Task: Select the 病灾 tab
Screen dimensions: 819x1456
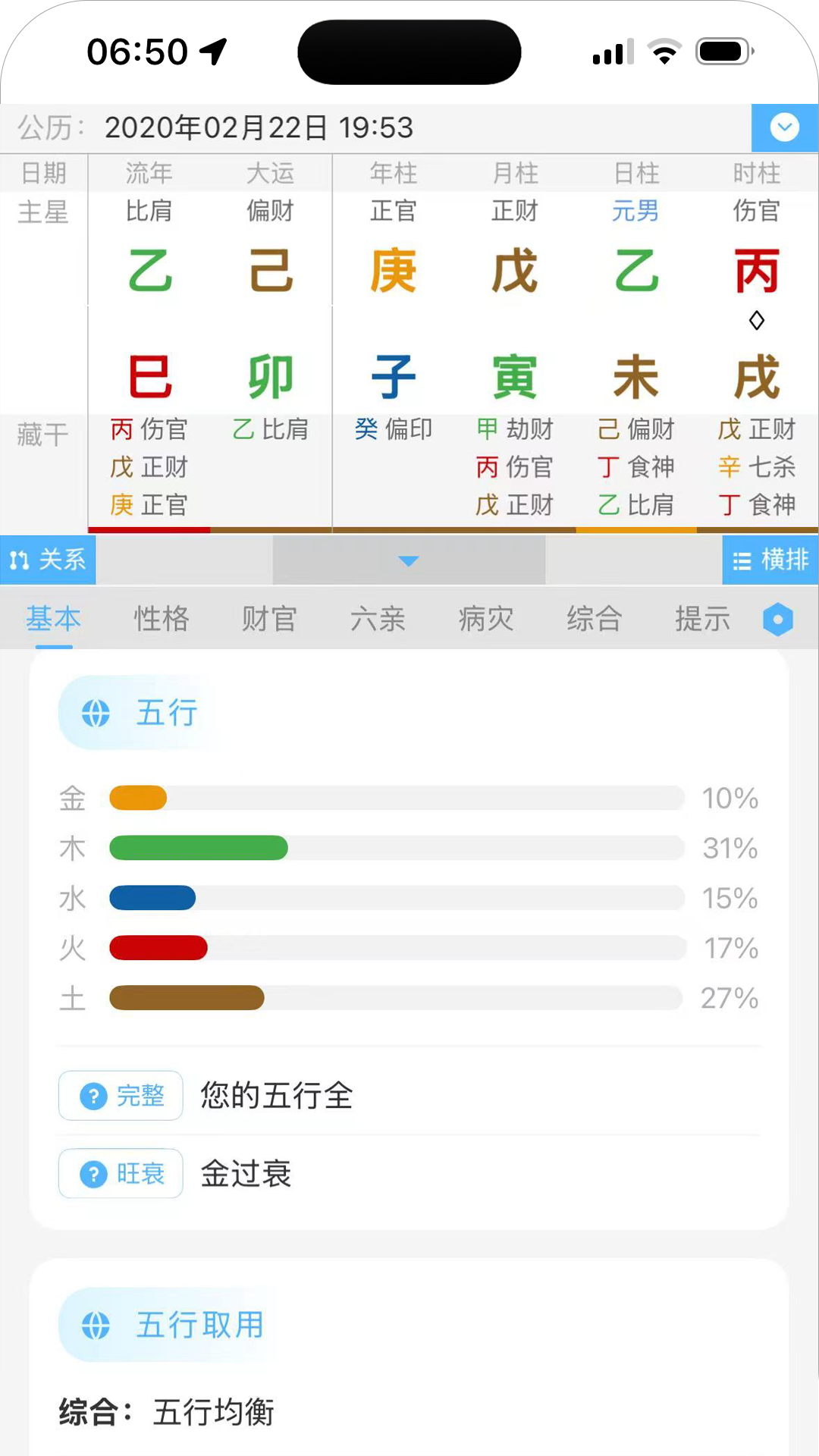Action: (486, 619)
